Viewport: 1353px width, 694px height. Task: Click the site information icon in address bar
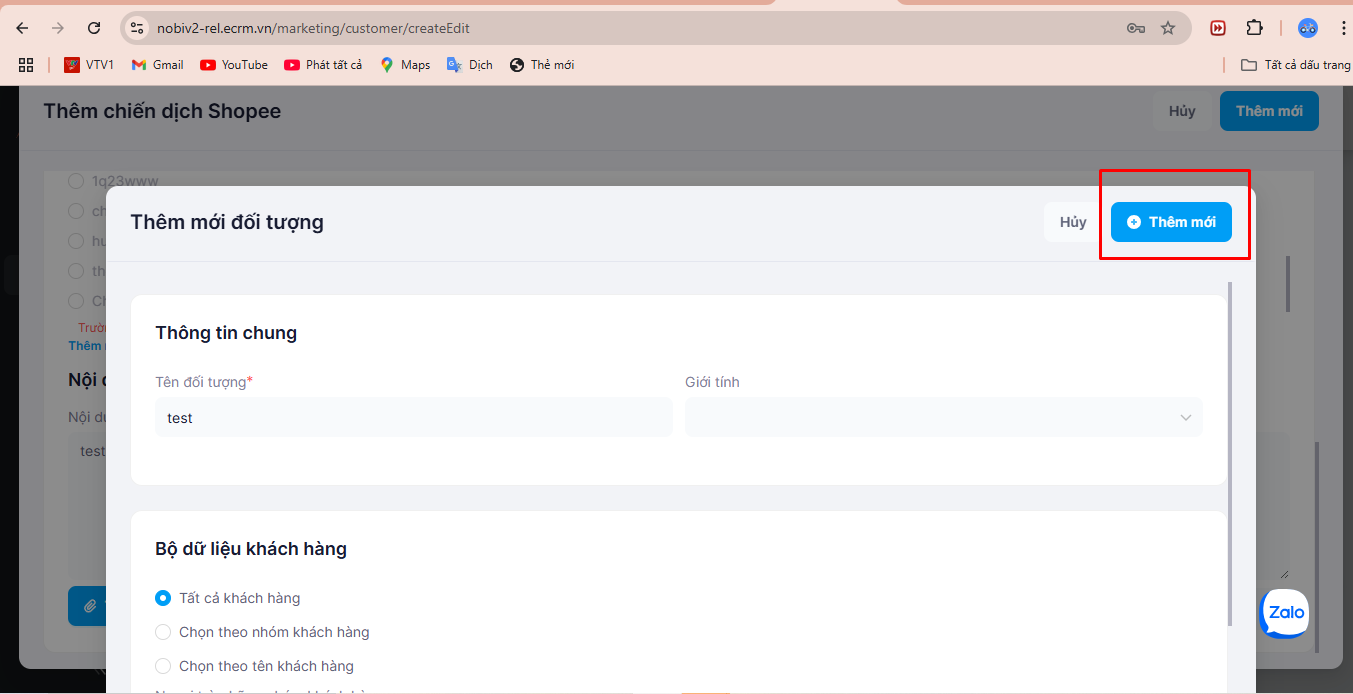[138, 28]
